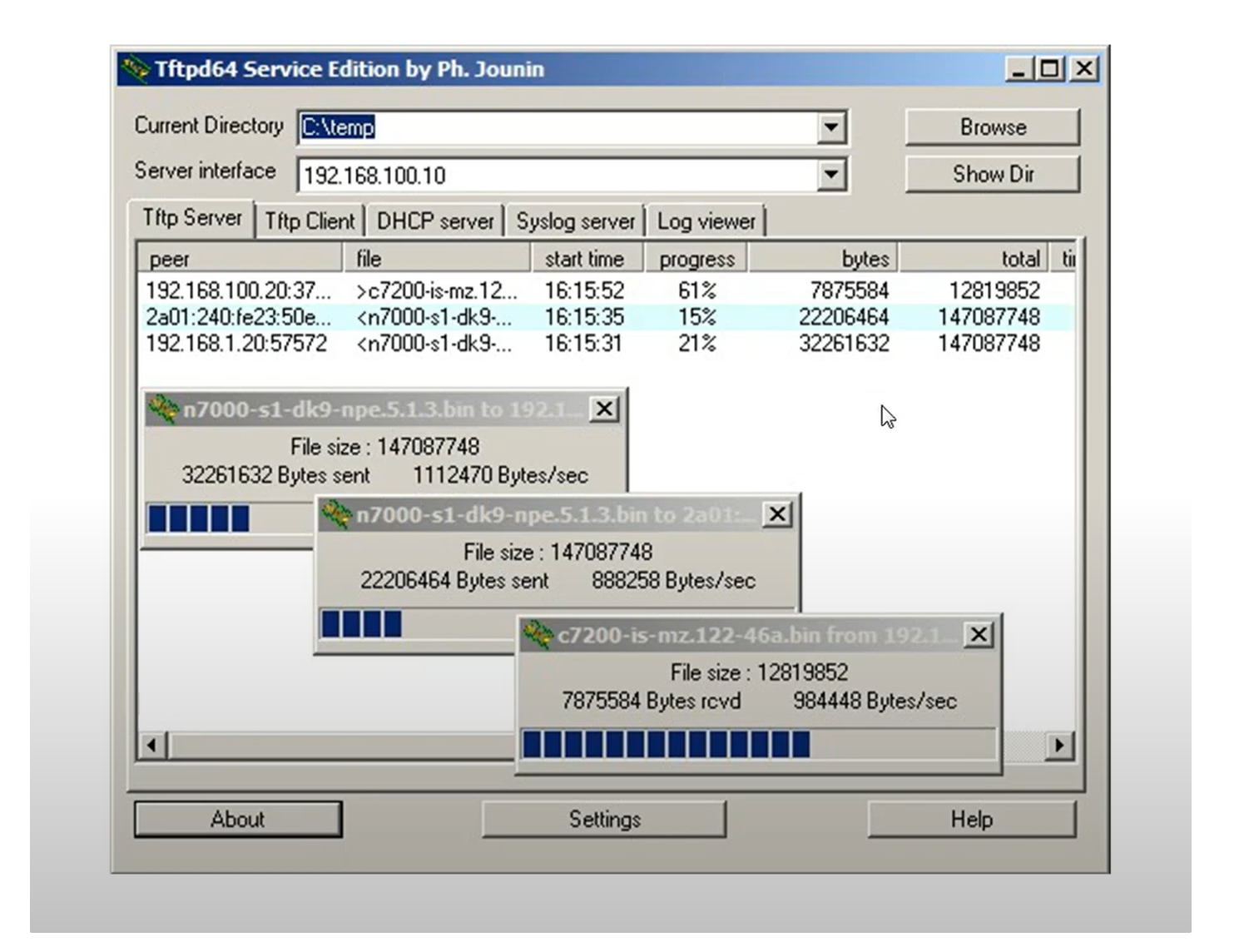Open the Server interface dropdown arrow
The image size is (1259, 952).
830,175
